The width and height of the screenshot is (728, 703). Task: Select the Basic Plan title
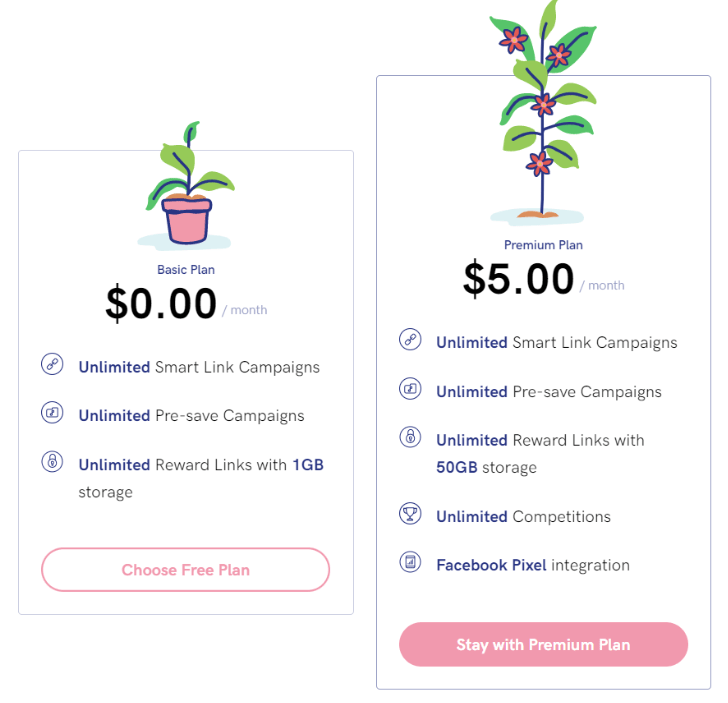[x=186, y=269]
